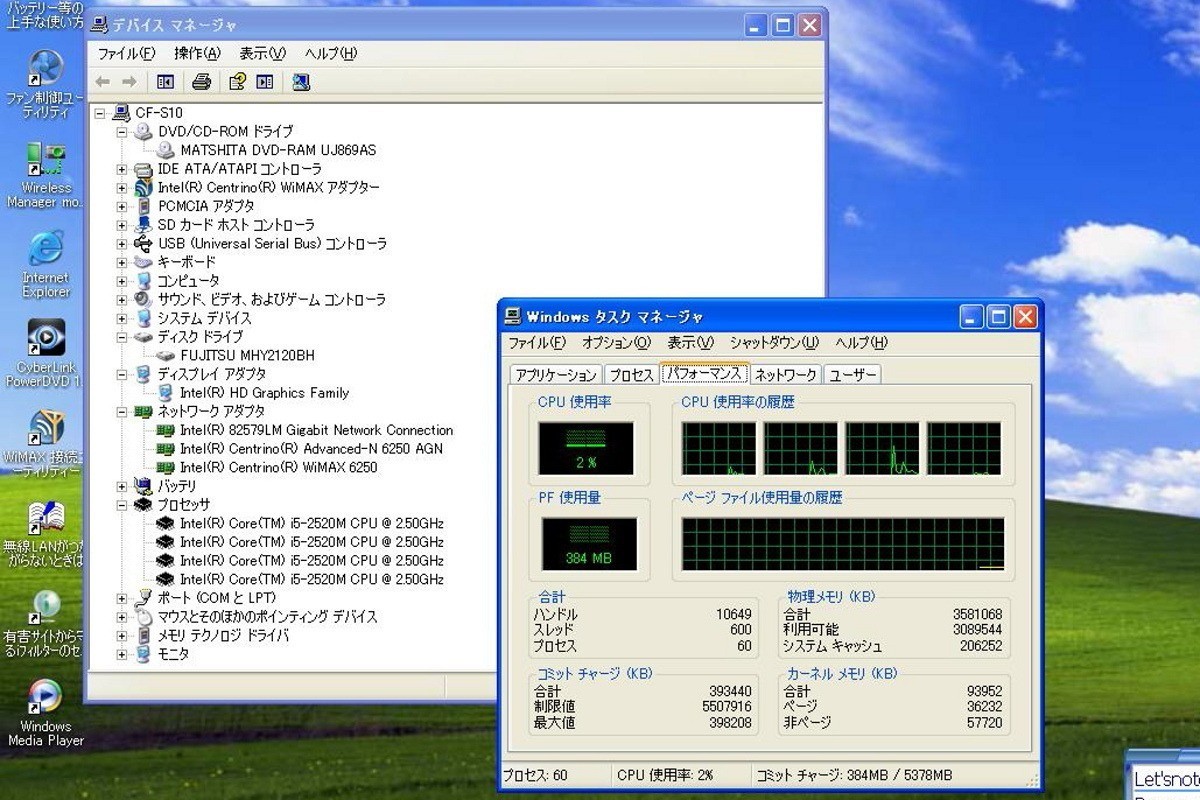Select the CyberLink PowerDVD desktop icon

(x=46, y=354)
